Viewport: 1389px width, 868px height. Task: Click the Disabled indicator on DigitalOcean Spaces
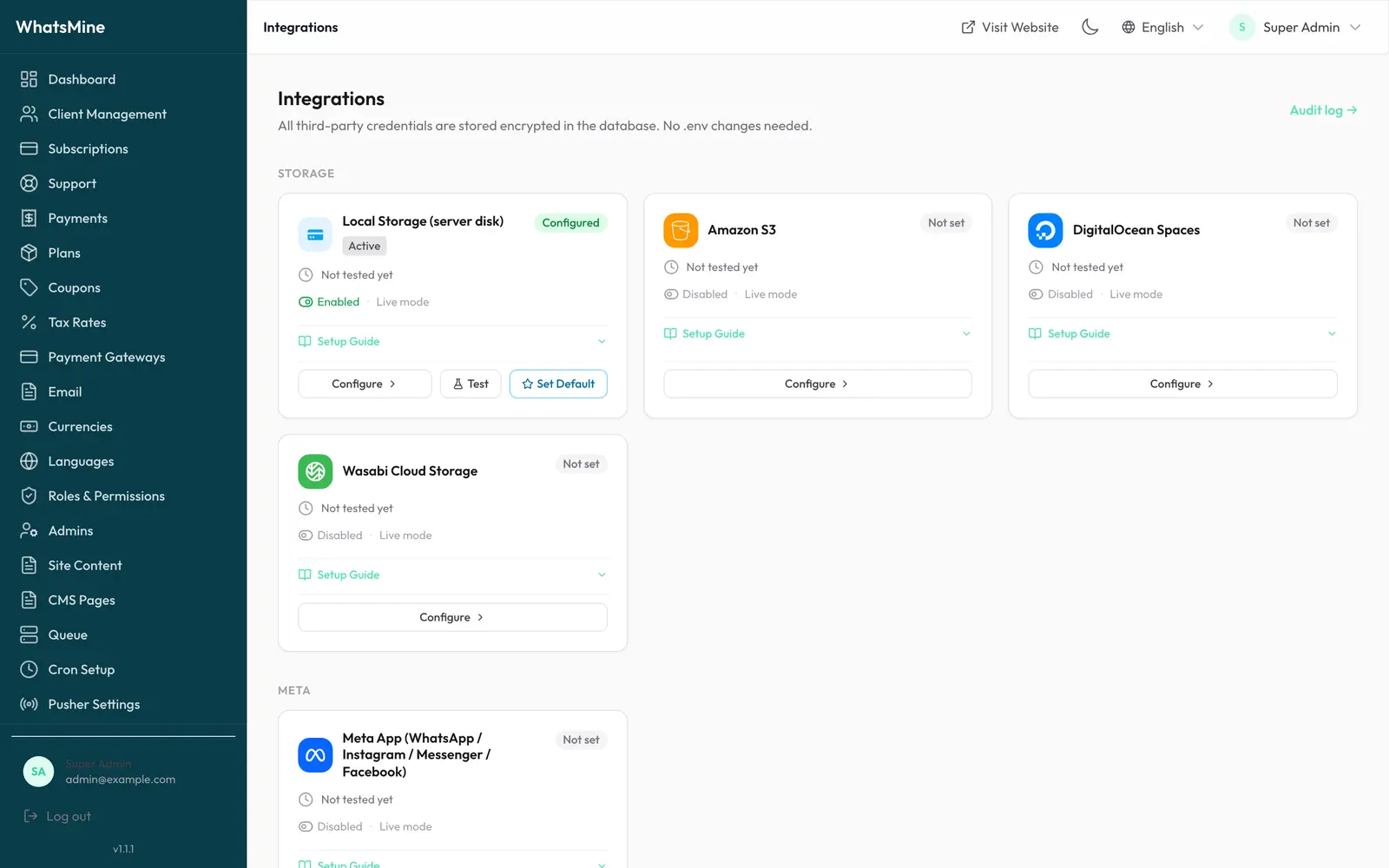tap(1061, 294)
